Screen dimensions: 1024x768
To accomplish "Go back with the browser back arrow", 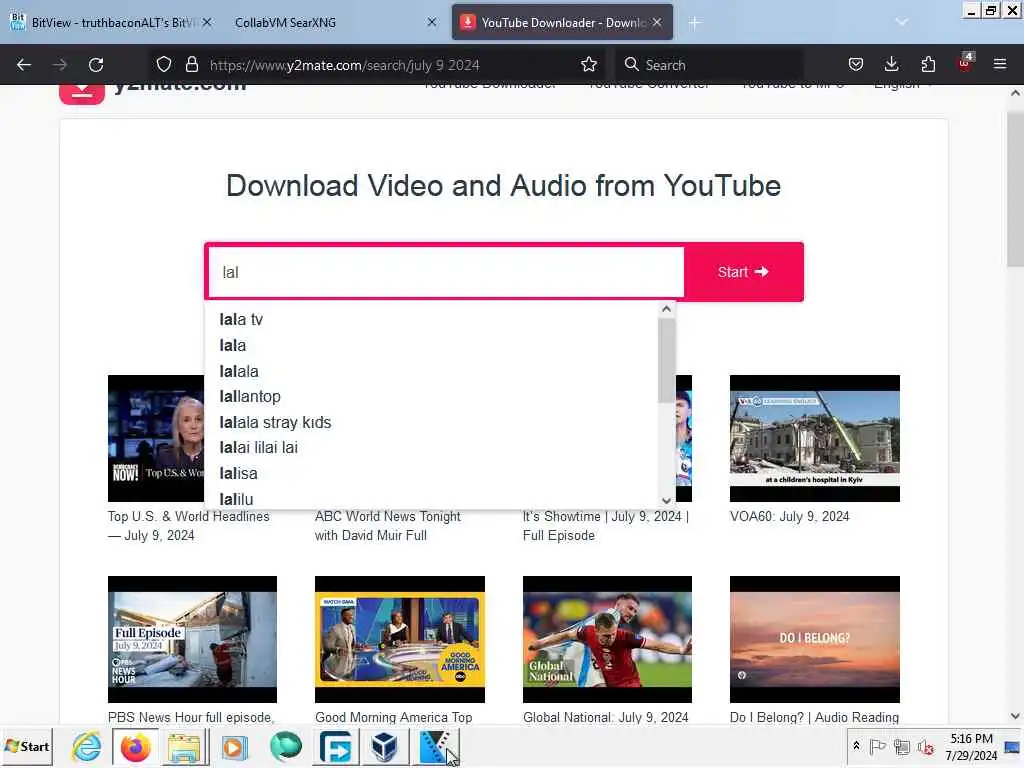I will (x=24, y=65).
